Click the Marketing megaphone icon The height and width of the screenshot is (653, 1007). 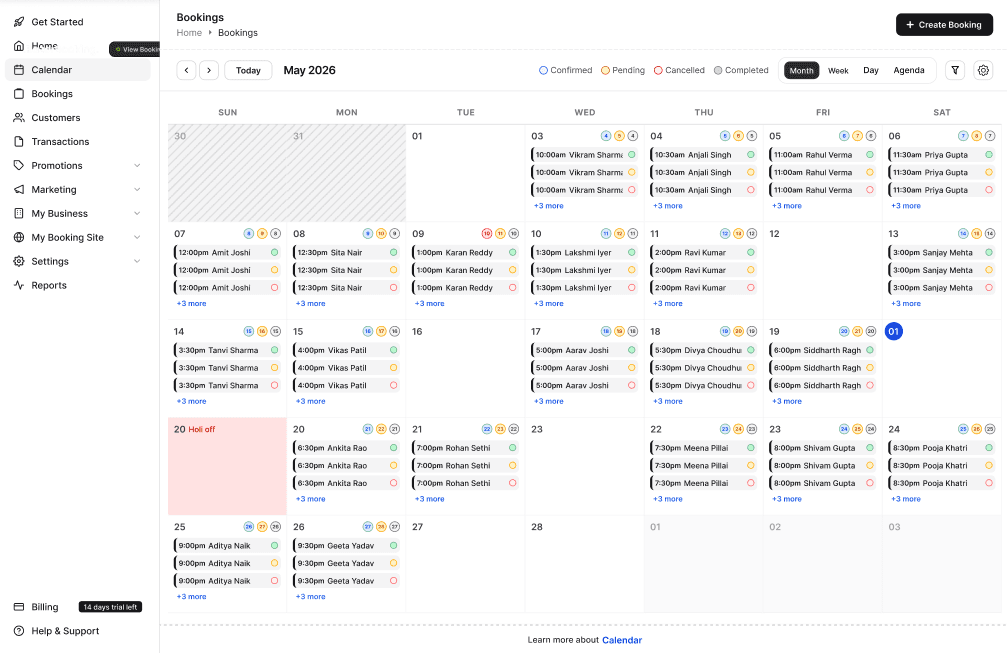tap(19, 189)
